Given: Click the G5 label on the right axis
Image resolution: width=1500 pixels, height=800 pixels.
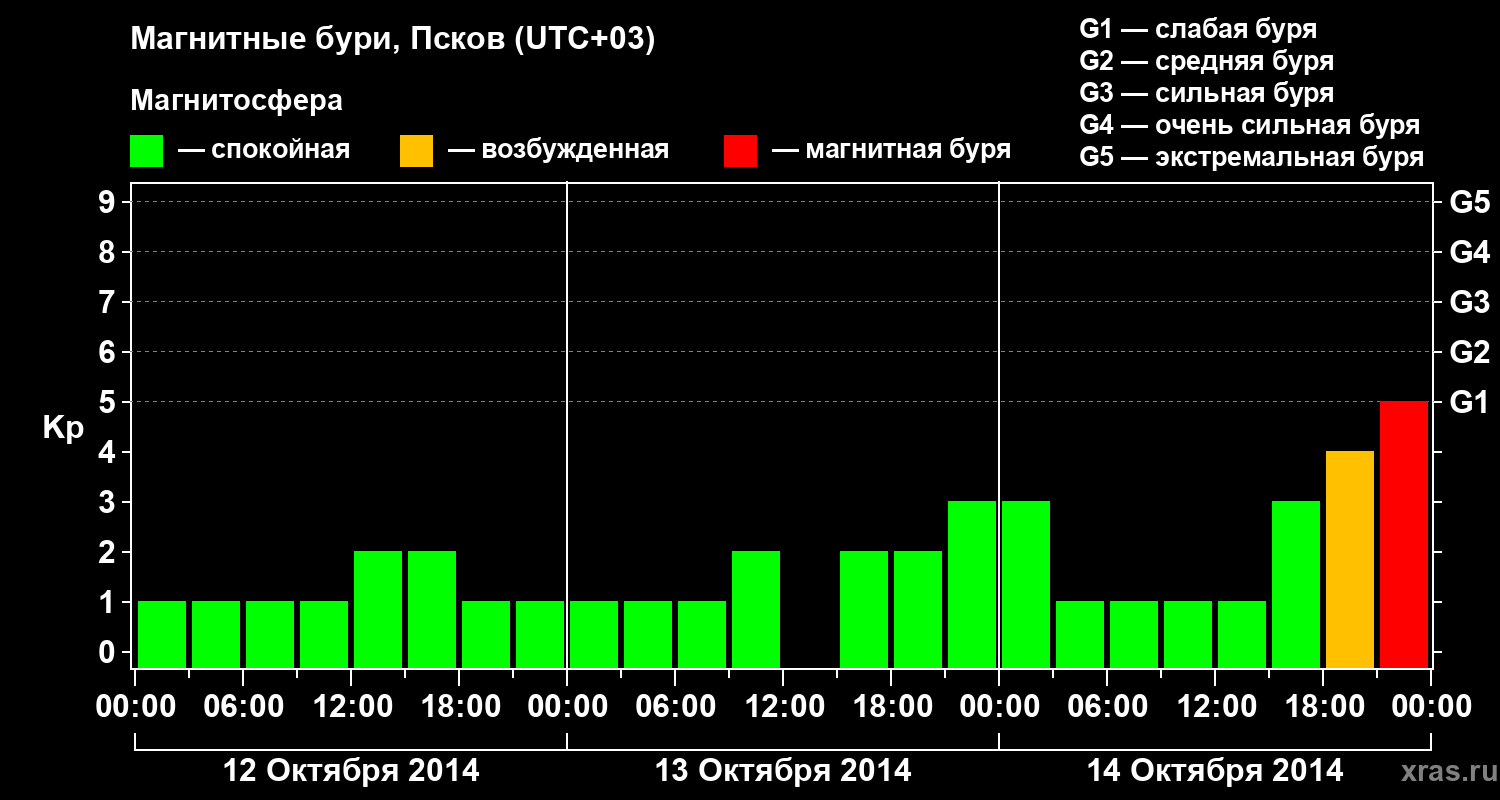Looking at the screenshot, I should tap(1469, 203).
